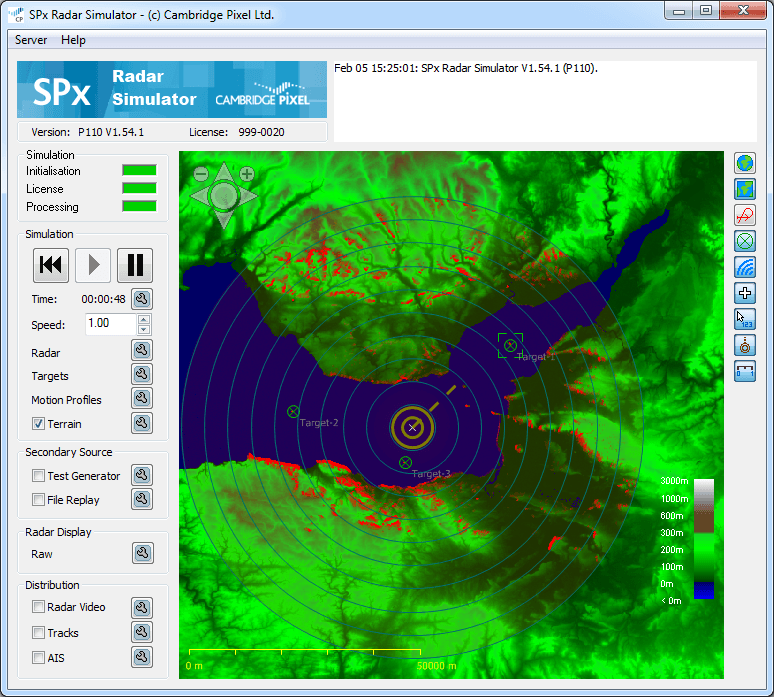Click the white plus cross toolbar icon
The image size is (774, 697).
pos(744,293)
